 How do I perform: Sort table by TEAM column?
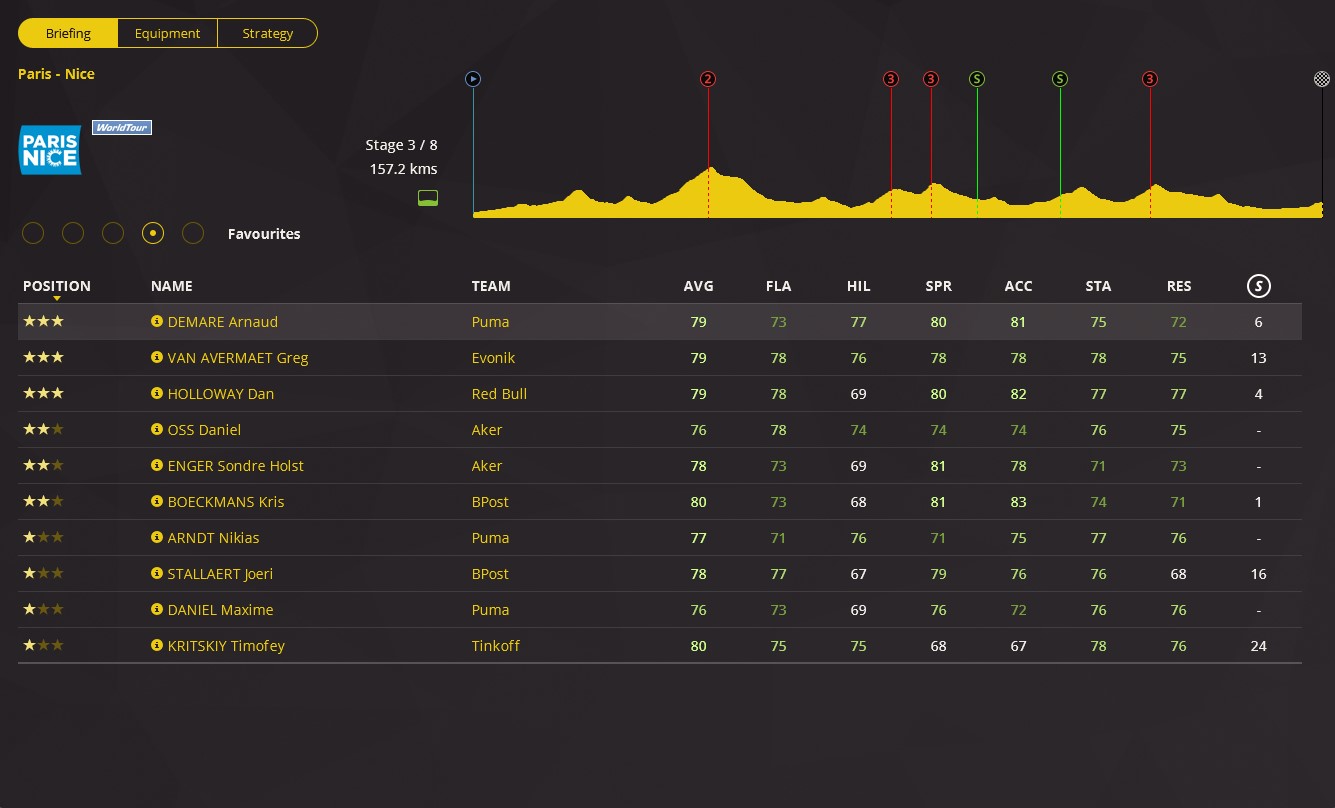[491, 286]
